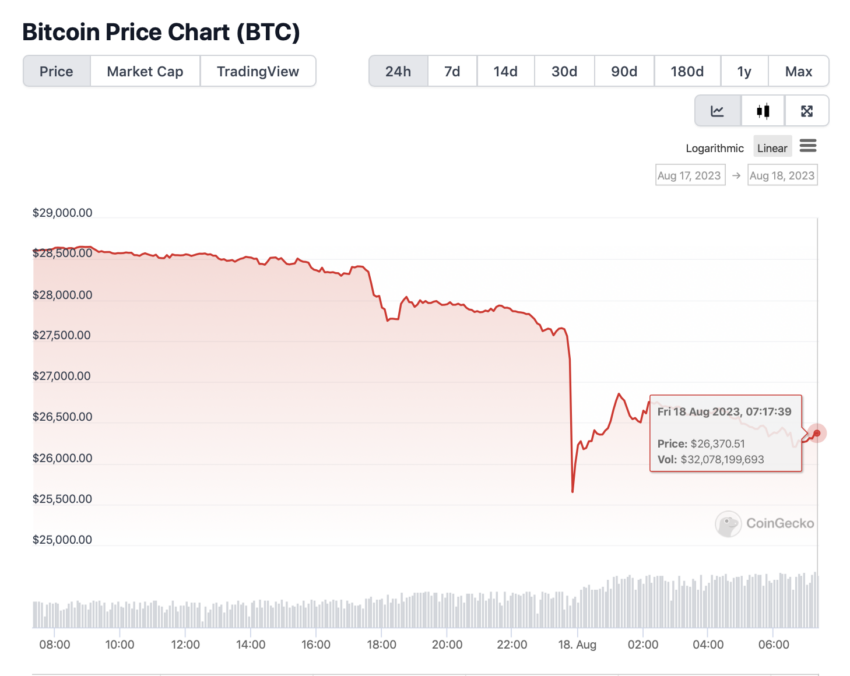Show the 30d price range
Viewport: 850px width, 676px height.
click(x=564, y=71)
